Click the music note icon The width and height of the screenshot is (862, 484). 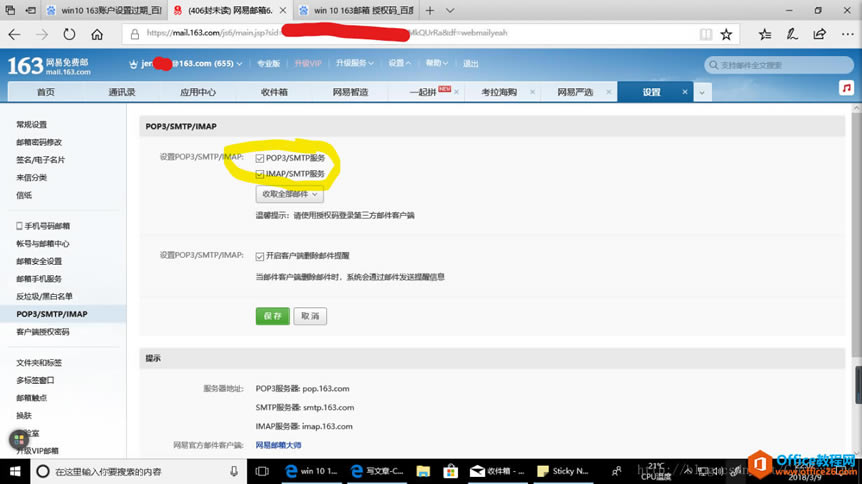click(x=847, y=88)
